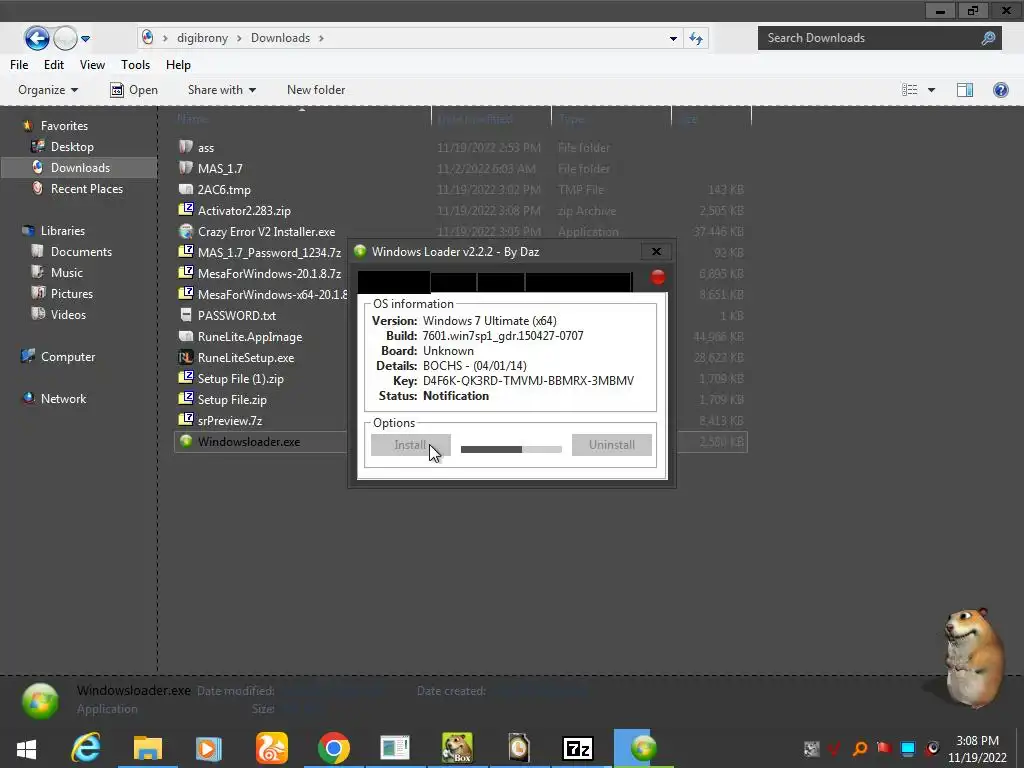Image resolution: width=1024 pixels, height=768 pixels.
Task: Open File Explorer taskbar icon
Action: tap(148, 748)
